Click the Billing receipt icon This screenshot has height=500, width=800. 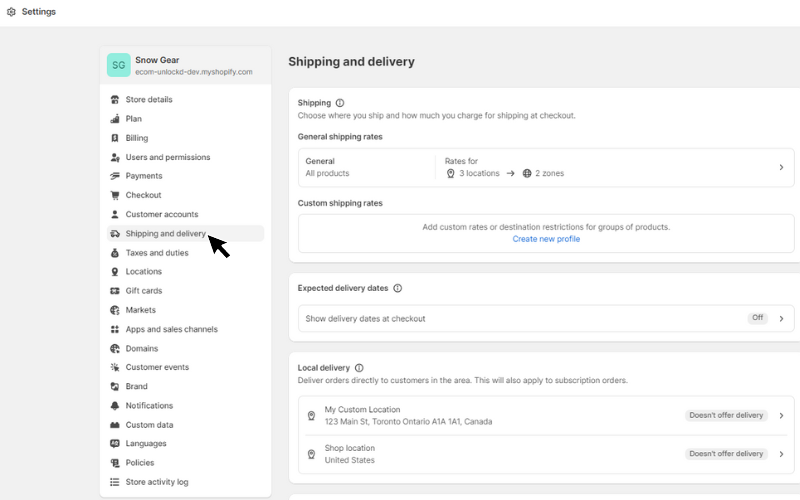tap(115, 138)
